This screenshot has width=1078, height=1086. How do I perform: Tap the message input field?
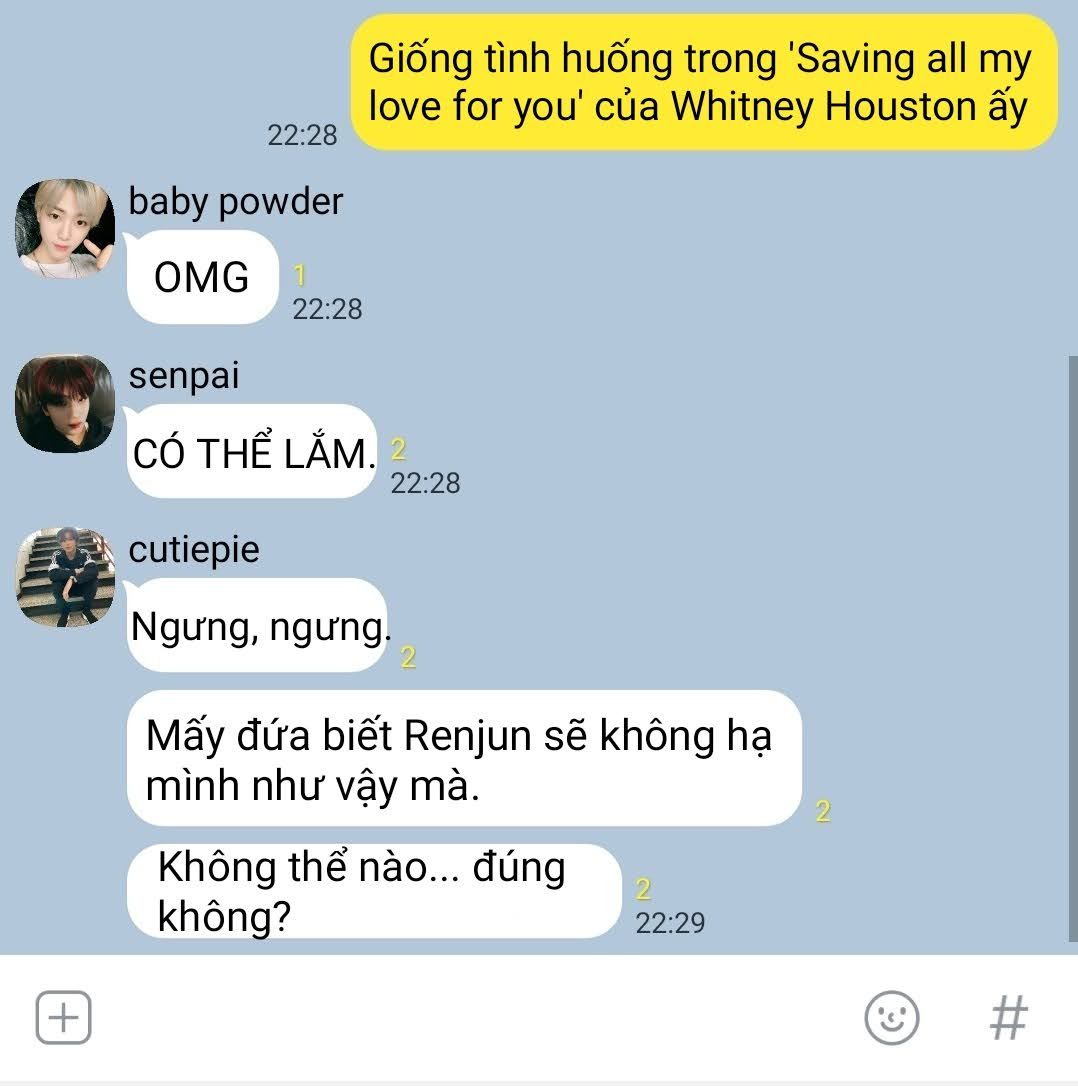click(x=478, y=1017)
